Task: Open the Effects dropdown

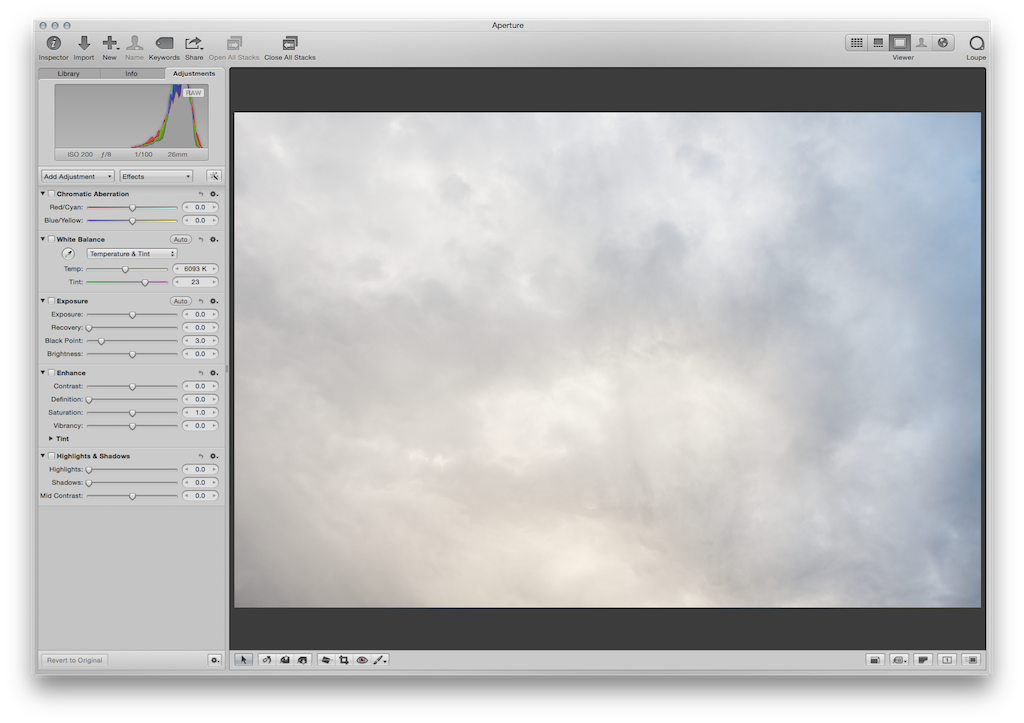Action: 156,176
